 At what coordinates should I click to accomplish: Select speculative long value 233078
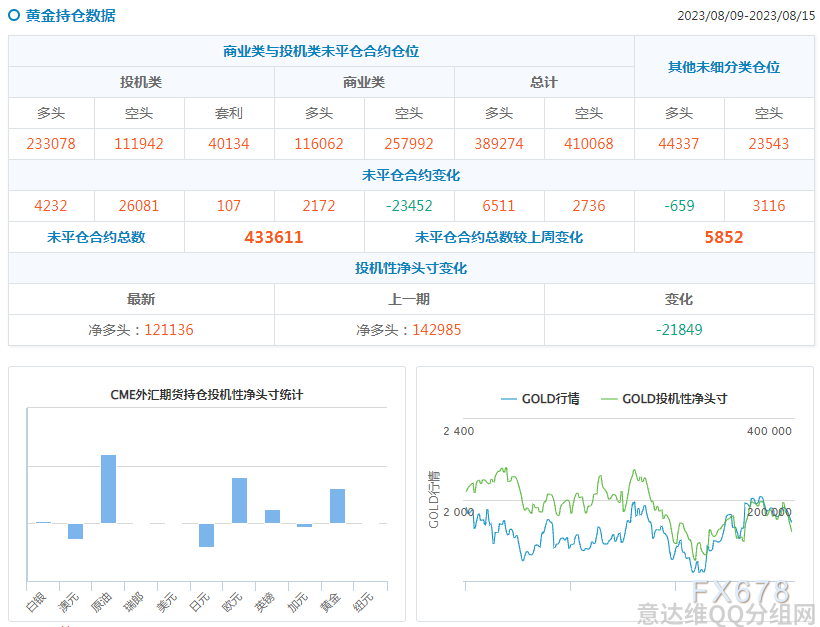(x=51, y=144)
